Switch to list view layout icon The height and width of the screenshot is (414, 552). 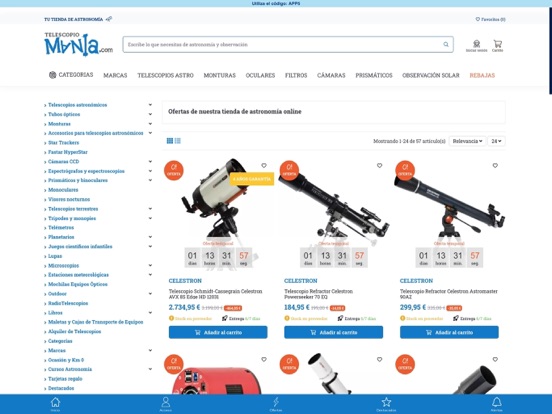[x=178, y=141]
